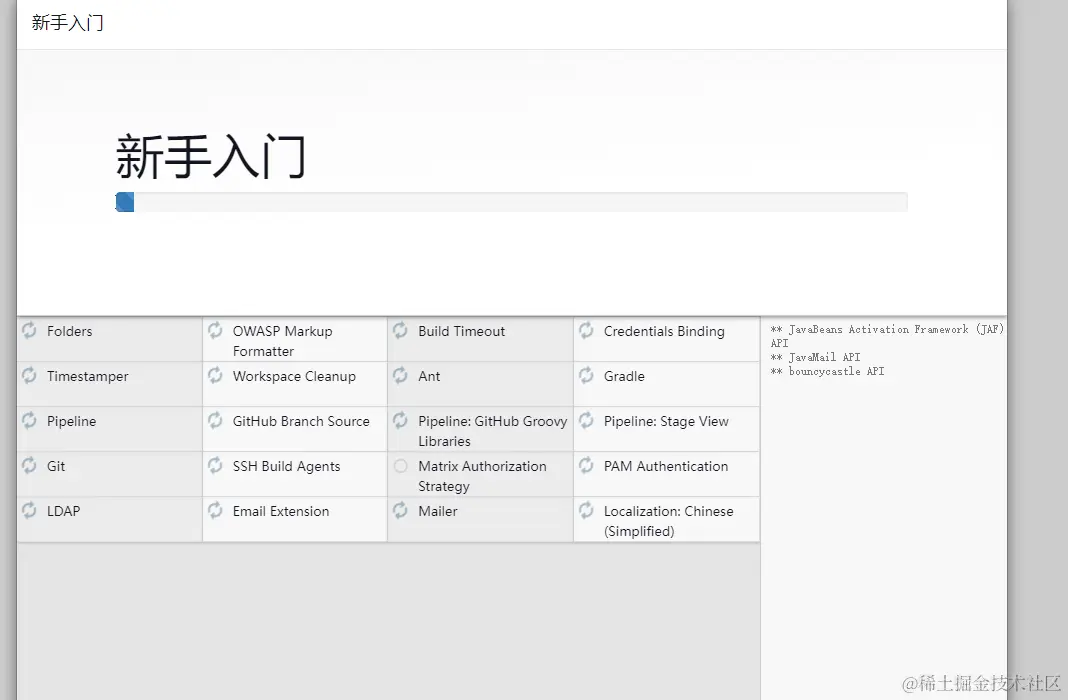Select the Email Extension plugin label
Screen dimensions: 1068x700
point(281,511)
